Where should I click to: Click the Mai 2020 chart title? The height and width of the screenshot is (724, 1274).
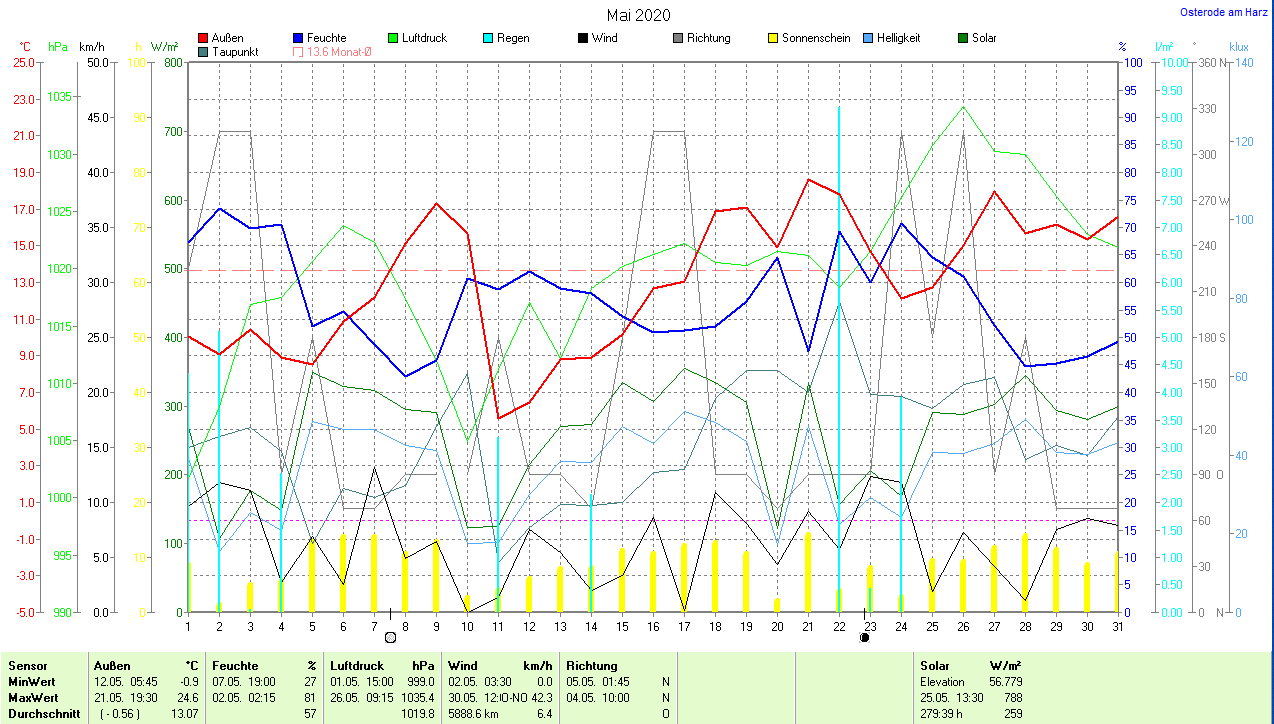tap(638, 15)
